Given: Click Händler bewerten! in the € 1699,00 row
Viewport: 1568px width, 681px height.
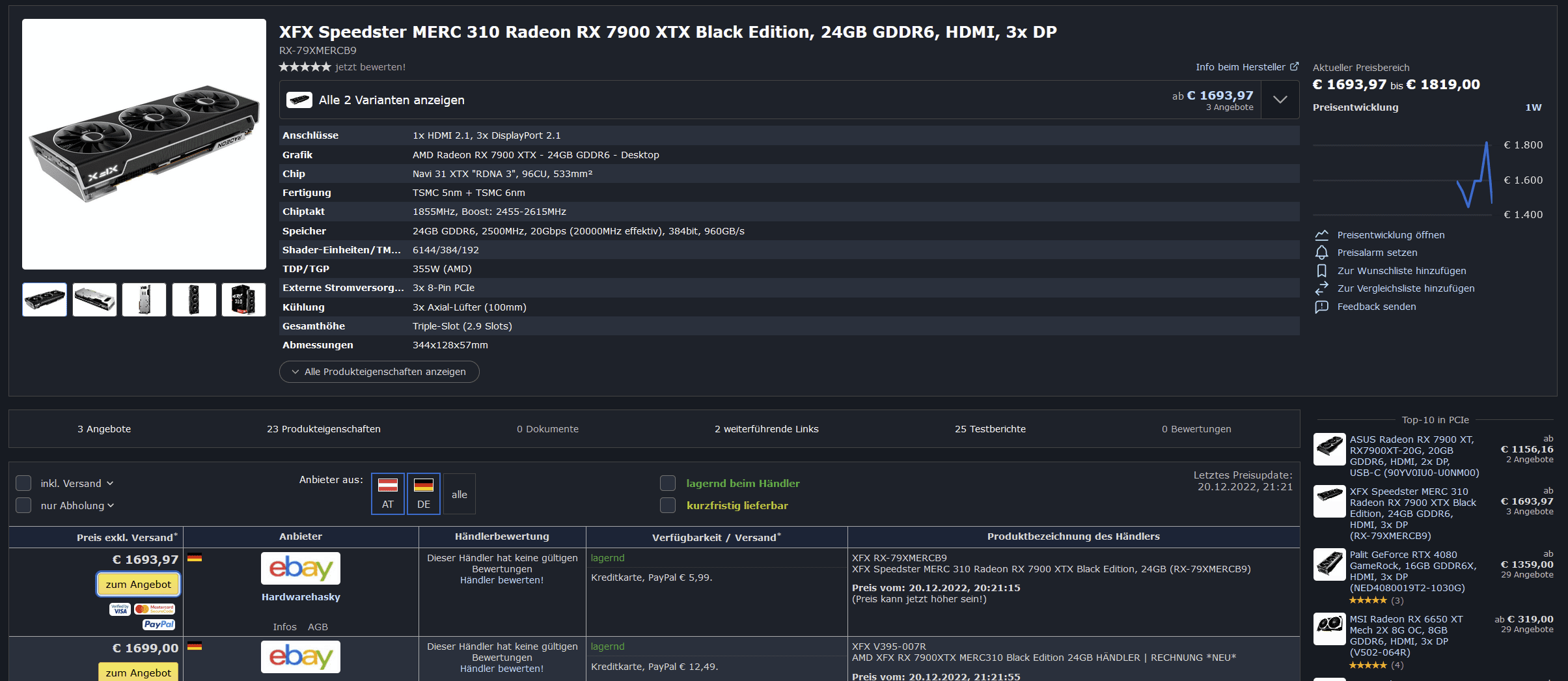Looking at the screenshot, I should [502, 669].
